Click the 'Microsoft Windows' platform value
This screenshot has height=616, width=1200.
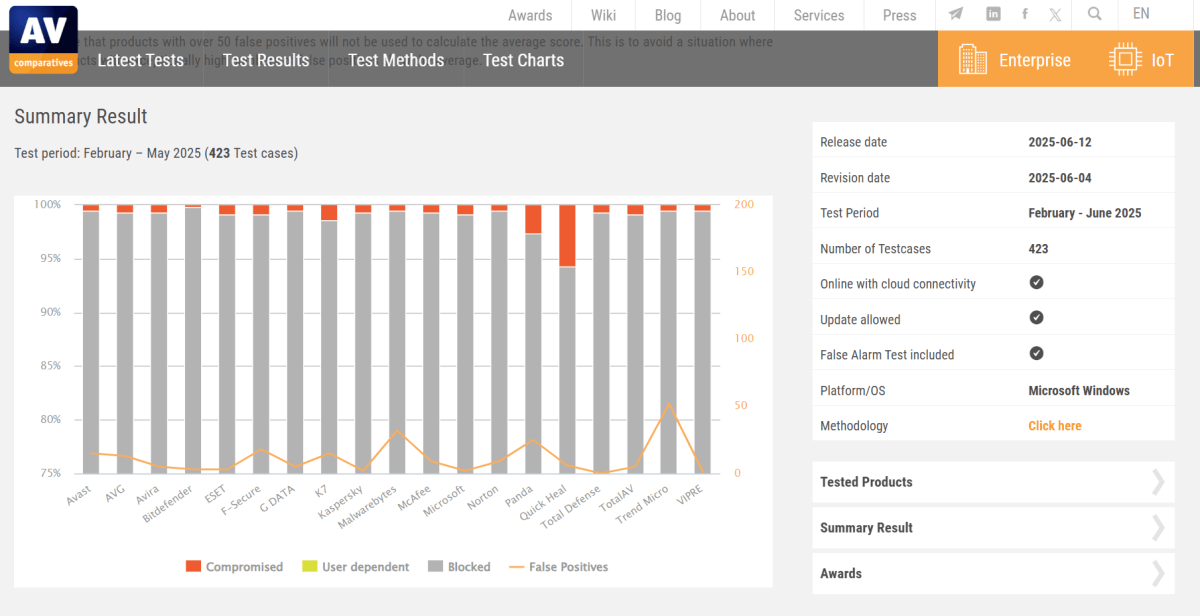click(1079, 391)
